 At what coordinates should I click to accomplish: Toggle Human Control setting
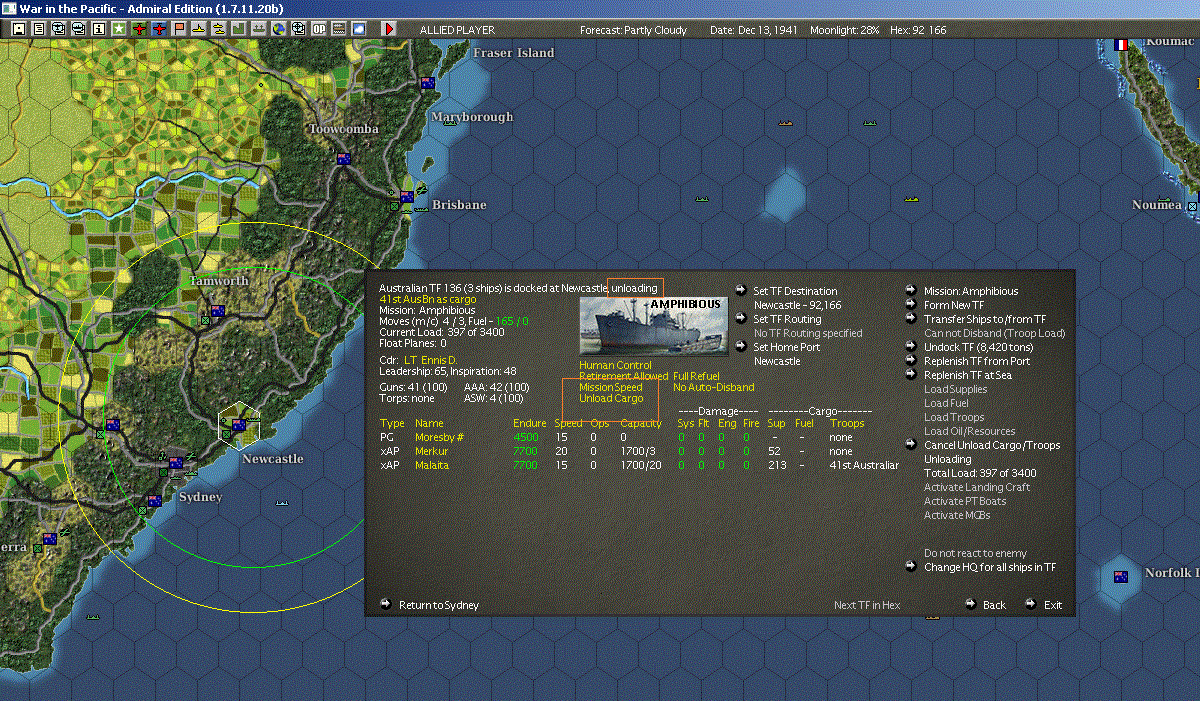point(615,366)
